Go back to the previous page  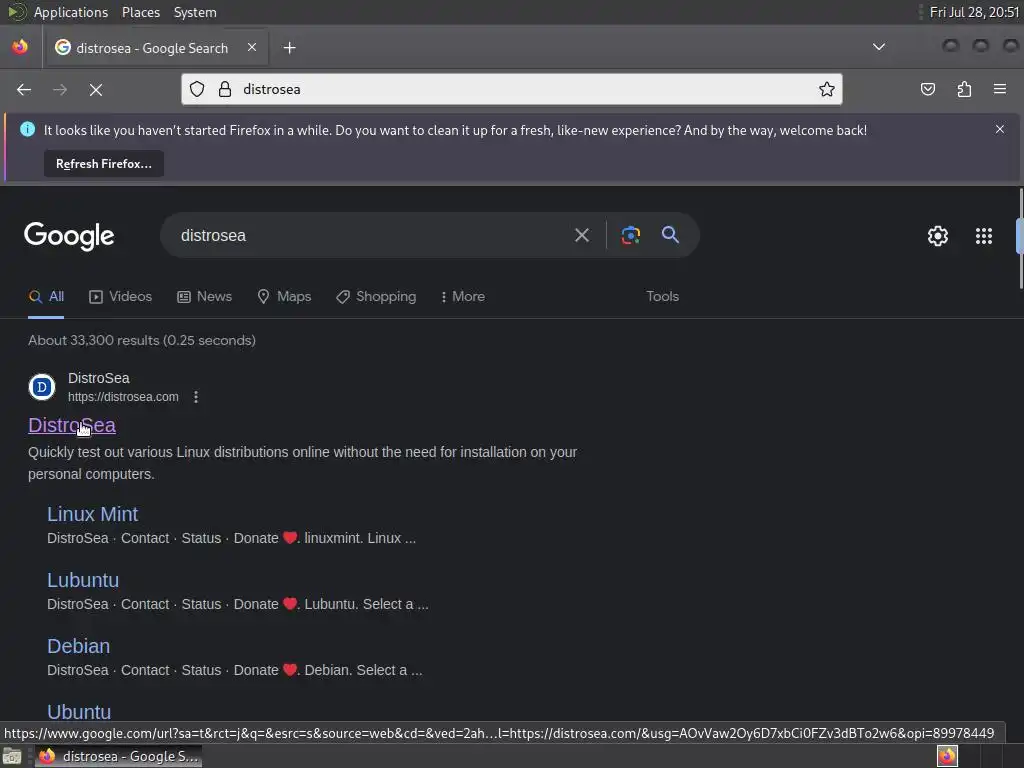pos(24,89)
